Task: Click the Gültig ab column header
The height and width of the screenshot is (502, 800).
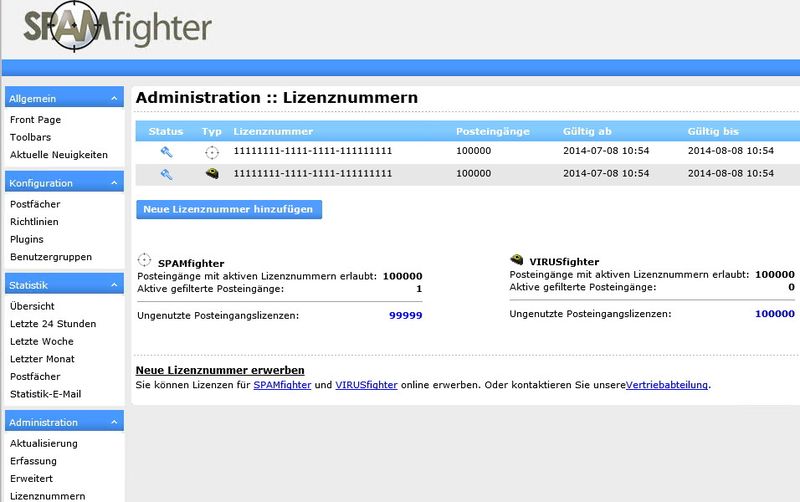Action: pyautogui.click(x=587, y=131)
